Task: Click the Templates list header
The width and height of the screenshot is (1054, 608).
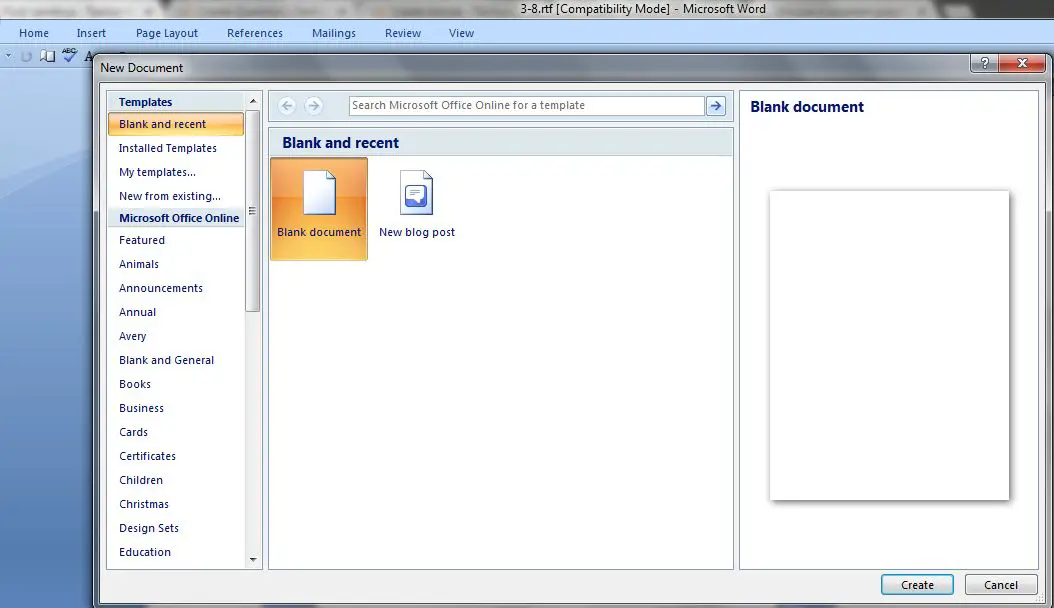Action: pos(176,102)
